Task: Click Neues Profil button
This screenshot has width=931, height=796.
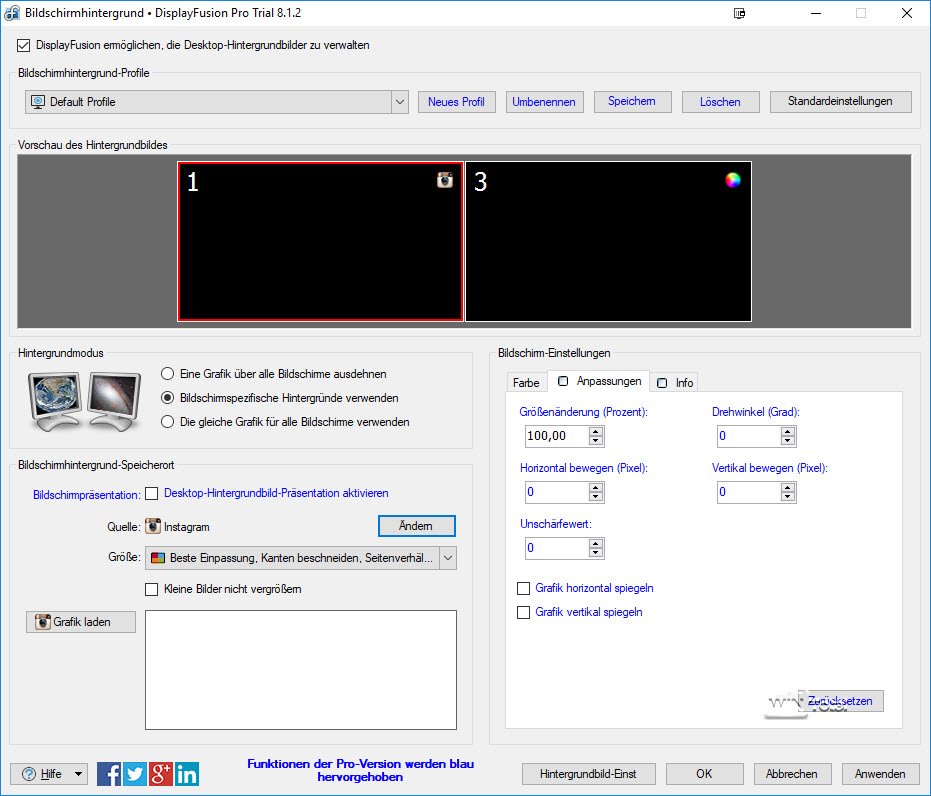Action: [457, 102]
